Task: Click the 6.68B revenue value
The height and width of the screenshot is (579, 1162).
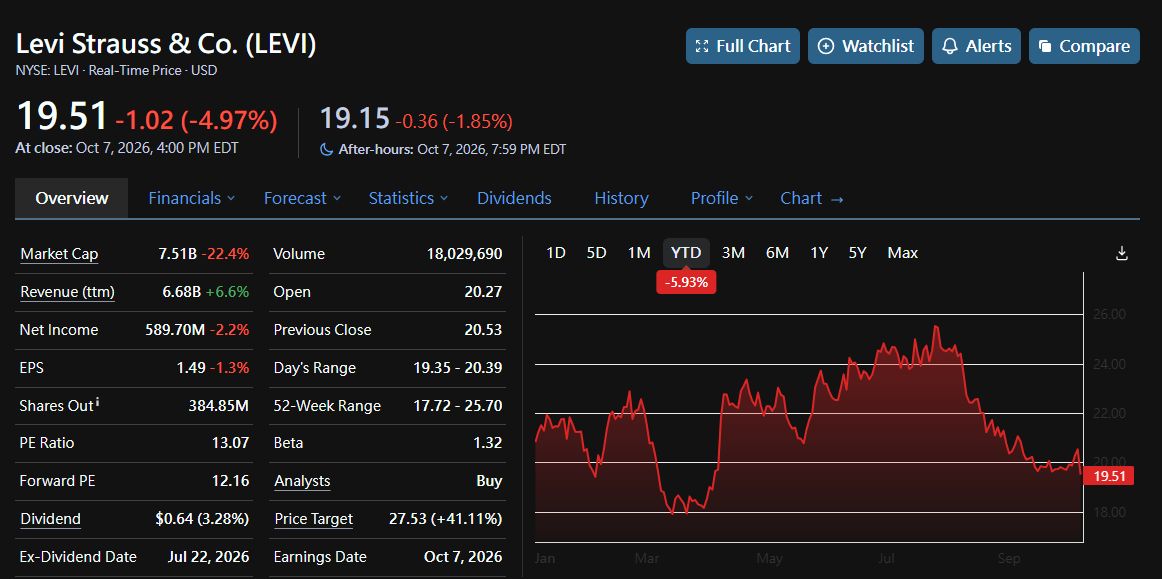Action: tap(182, 291)
